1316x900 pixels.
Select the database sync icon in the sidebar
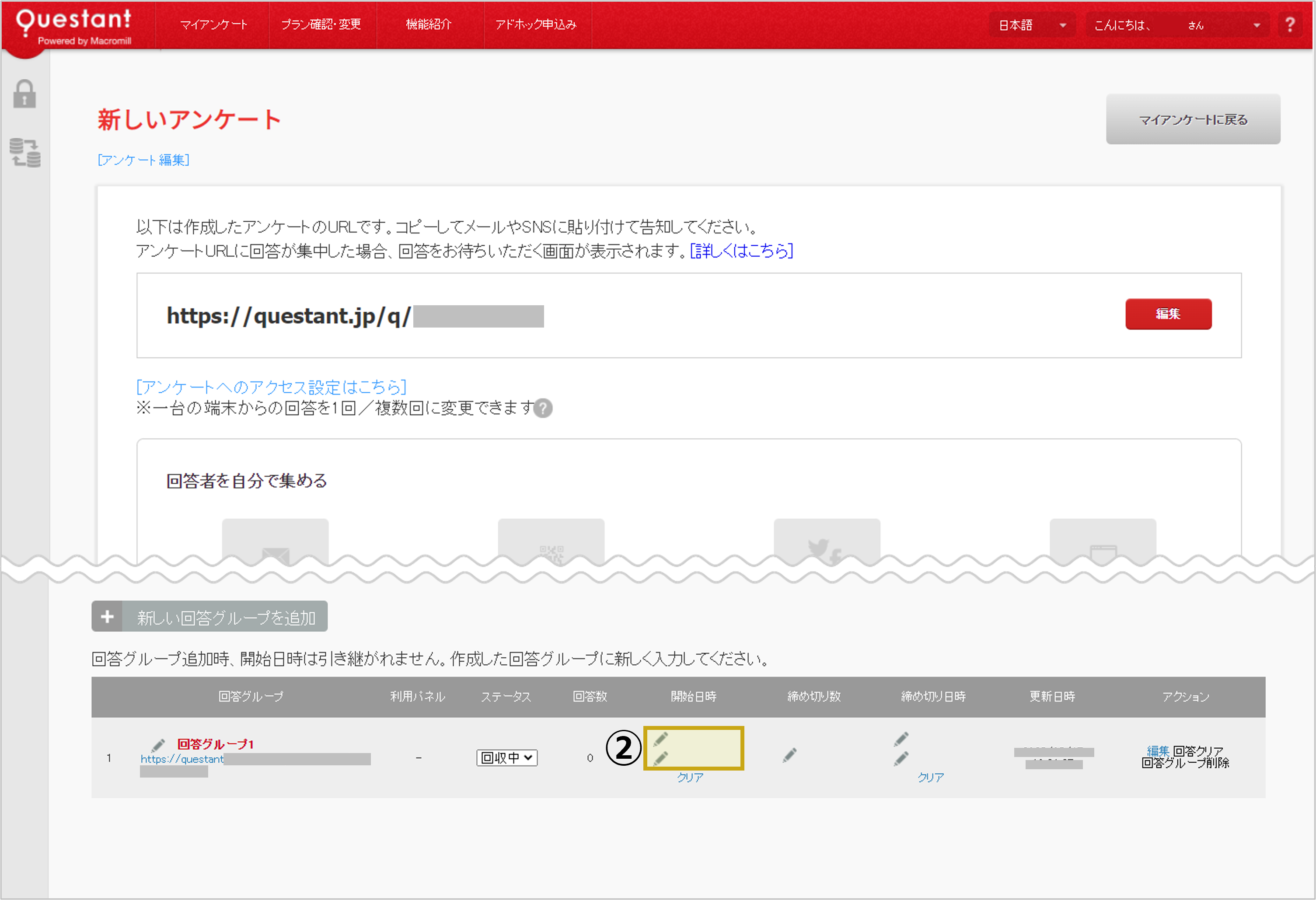25,152
